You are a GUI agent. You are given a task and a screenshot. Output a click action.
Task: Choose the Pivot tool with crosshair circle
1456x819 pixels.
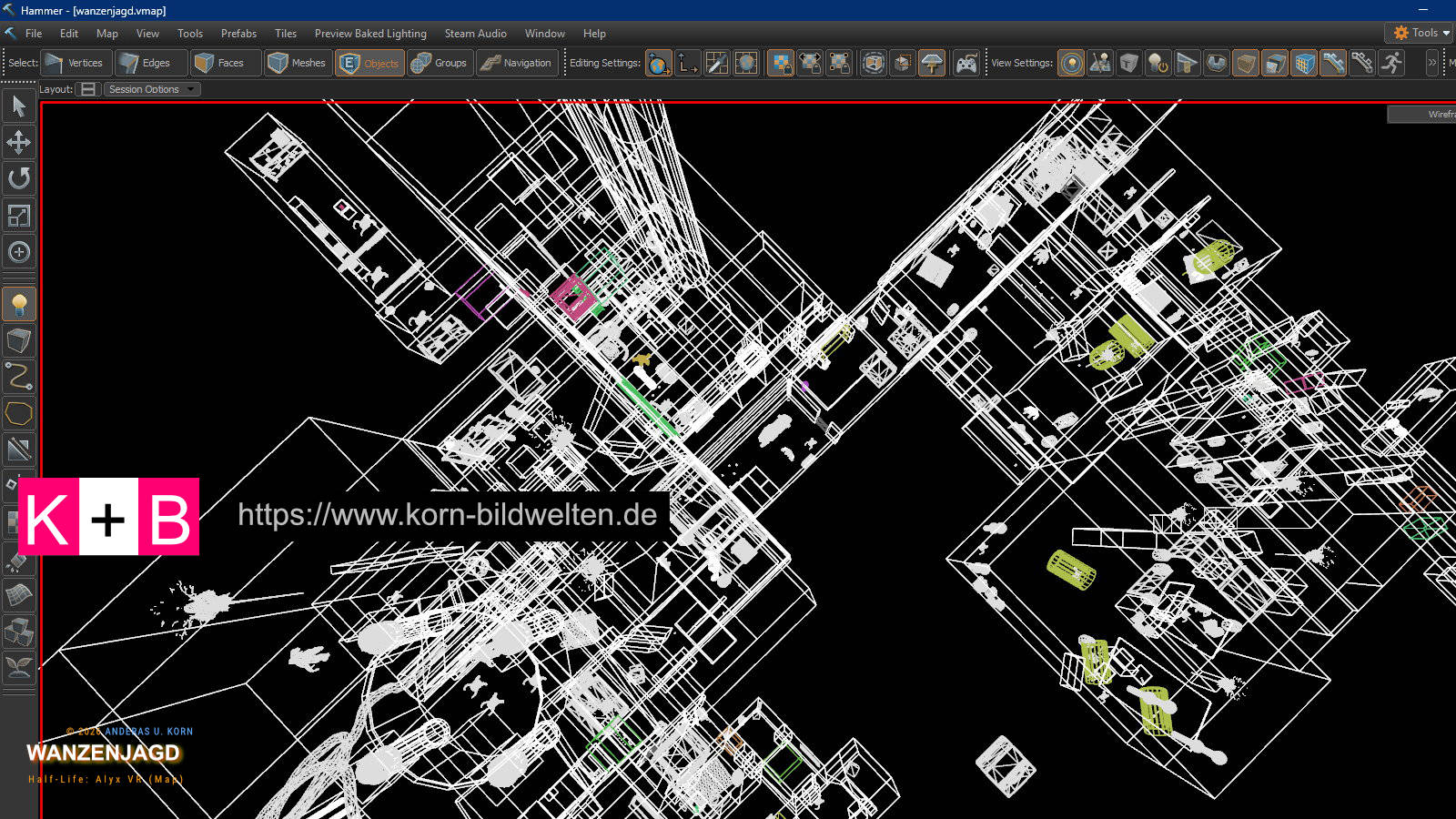pyautogui.click(x=18, y=251)
